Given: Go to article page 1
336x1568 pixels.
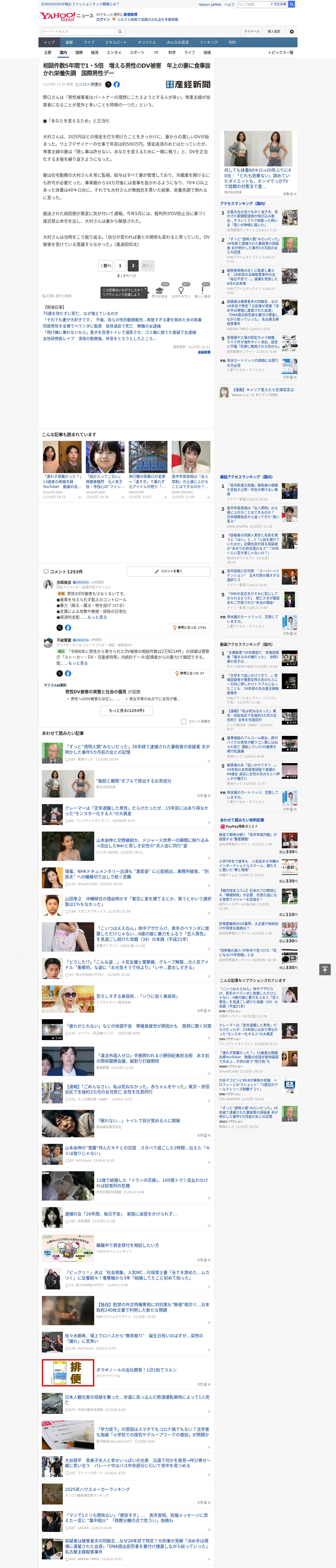Looking at the screenshot, I should 120,266.
